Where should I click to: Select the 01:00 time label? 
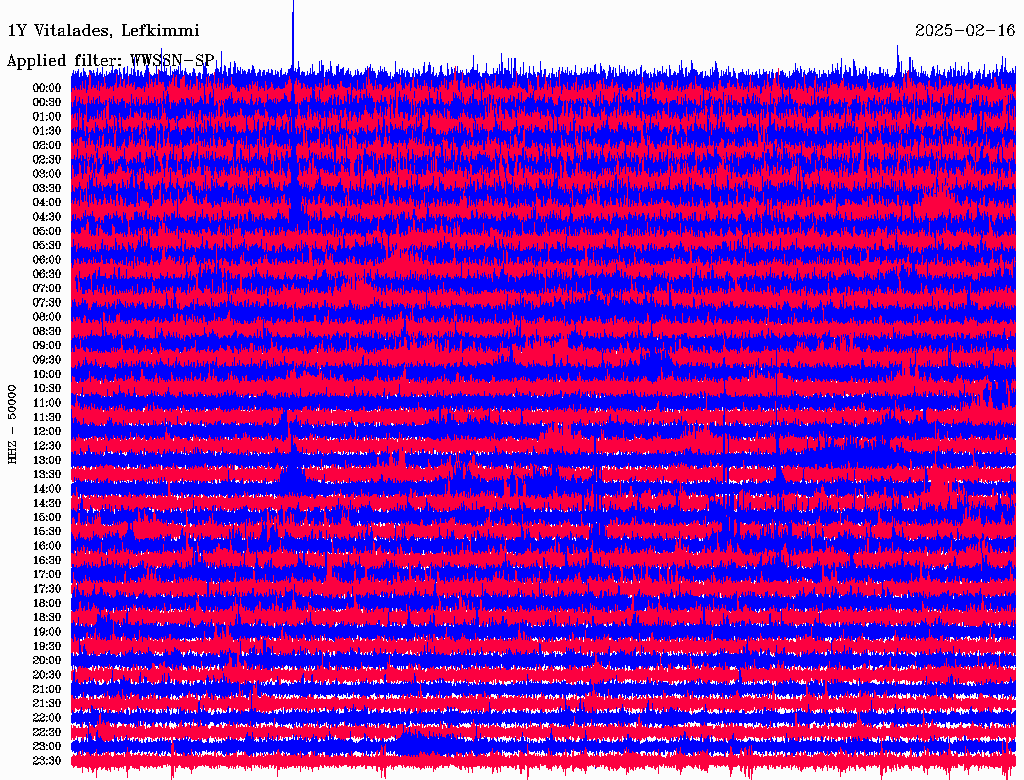point(47,116)
